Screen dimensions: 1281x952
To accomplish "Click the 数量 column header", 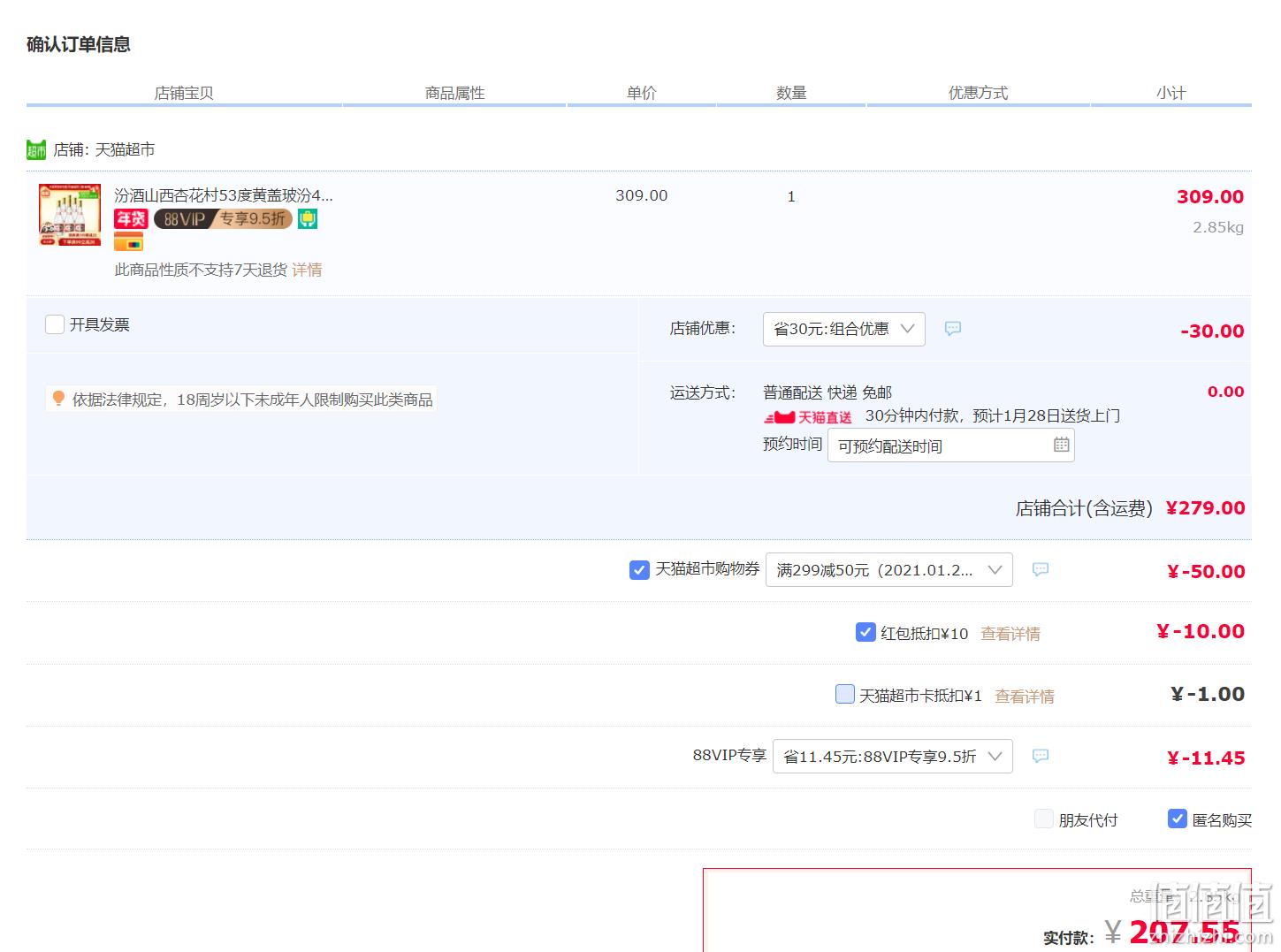I will click(791, 93).
